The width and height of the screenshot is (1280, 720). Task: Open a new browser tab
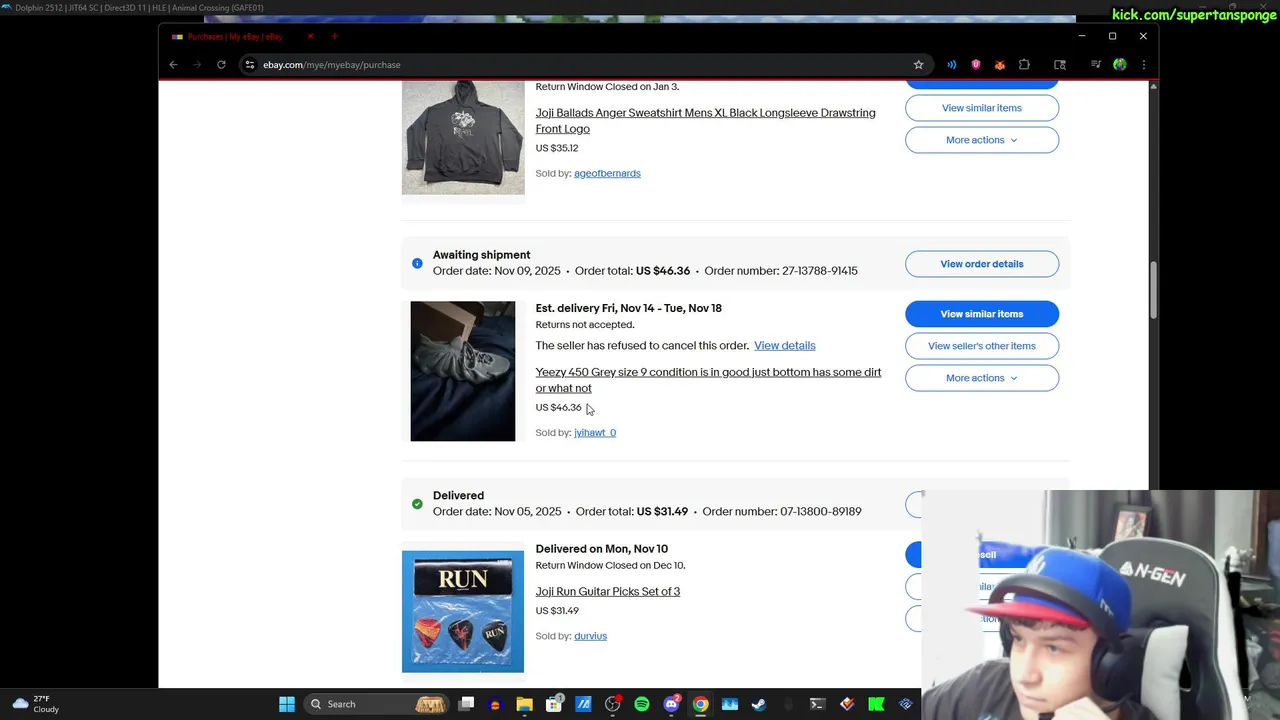334,36
